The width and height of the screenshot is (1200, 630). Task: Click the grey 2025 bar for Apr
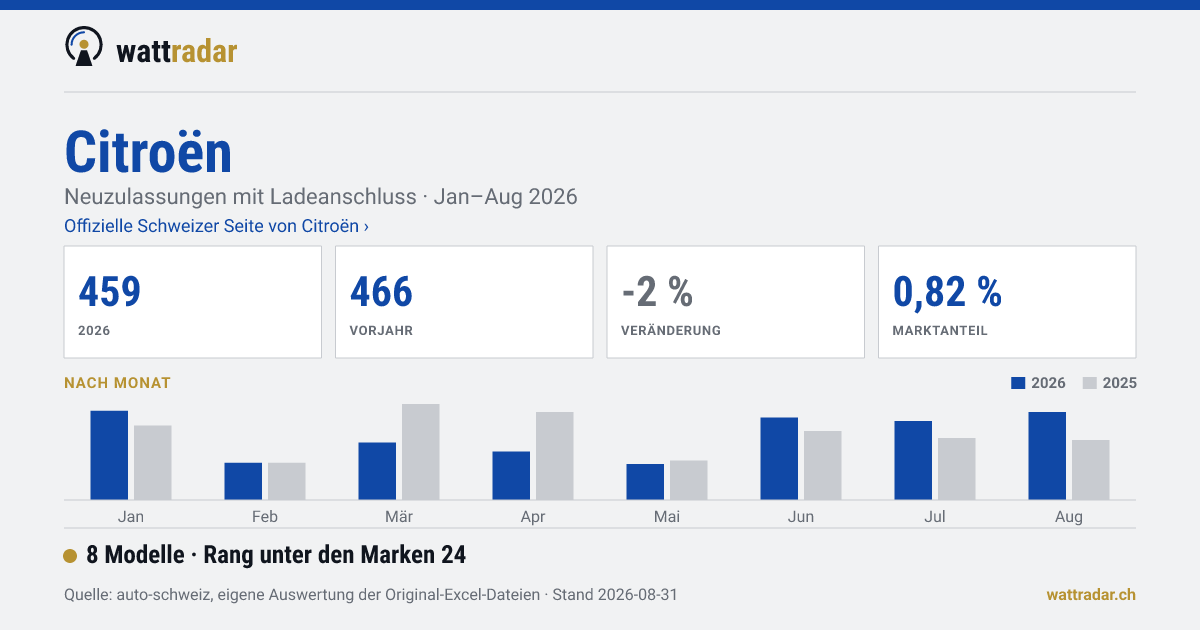[x=555, y=456]
